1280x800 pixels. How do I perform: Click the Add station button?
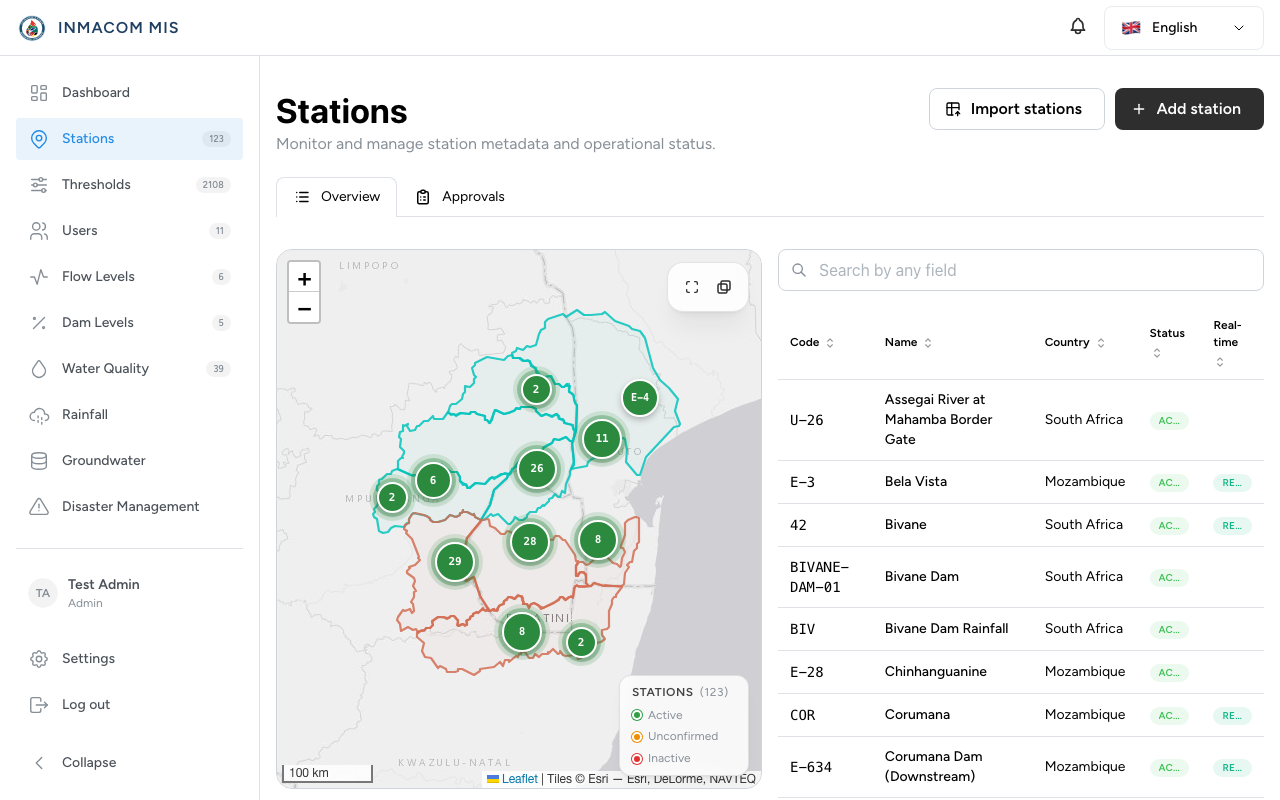click(1189, 109)
